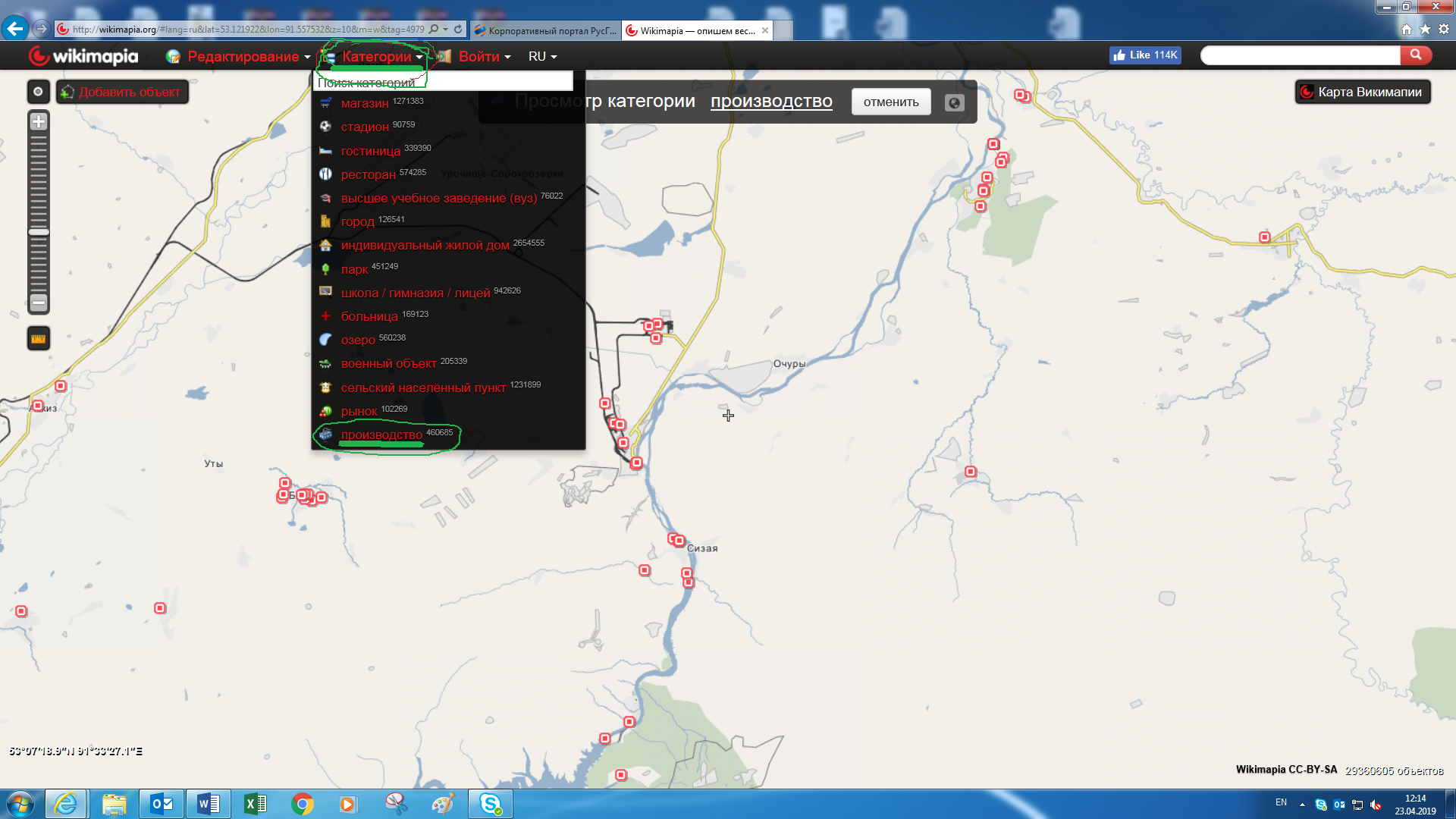This screenshot has width=1456, height=819.
Task: Select the школа / гимназия / лицей category
Action: pos(416,293)
